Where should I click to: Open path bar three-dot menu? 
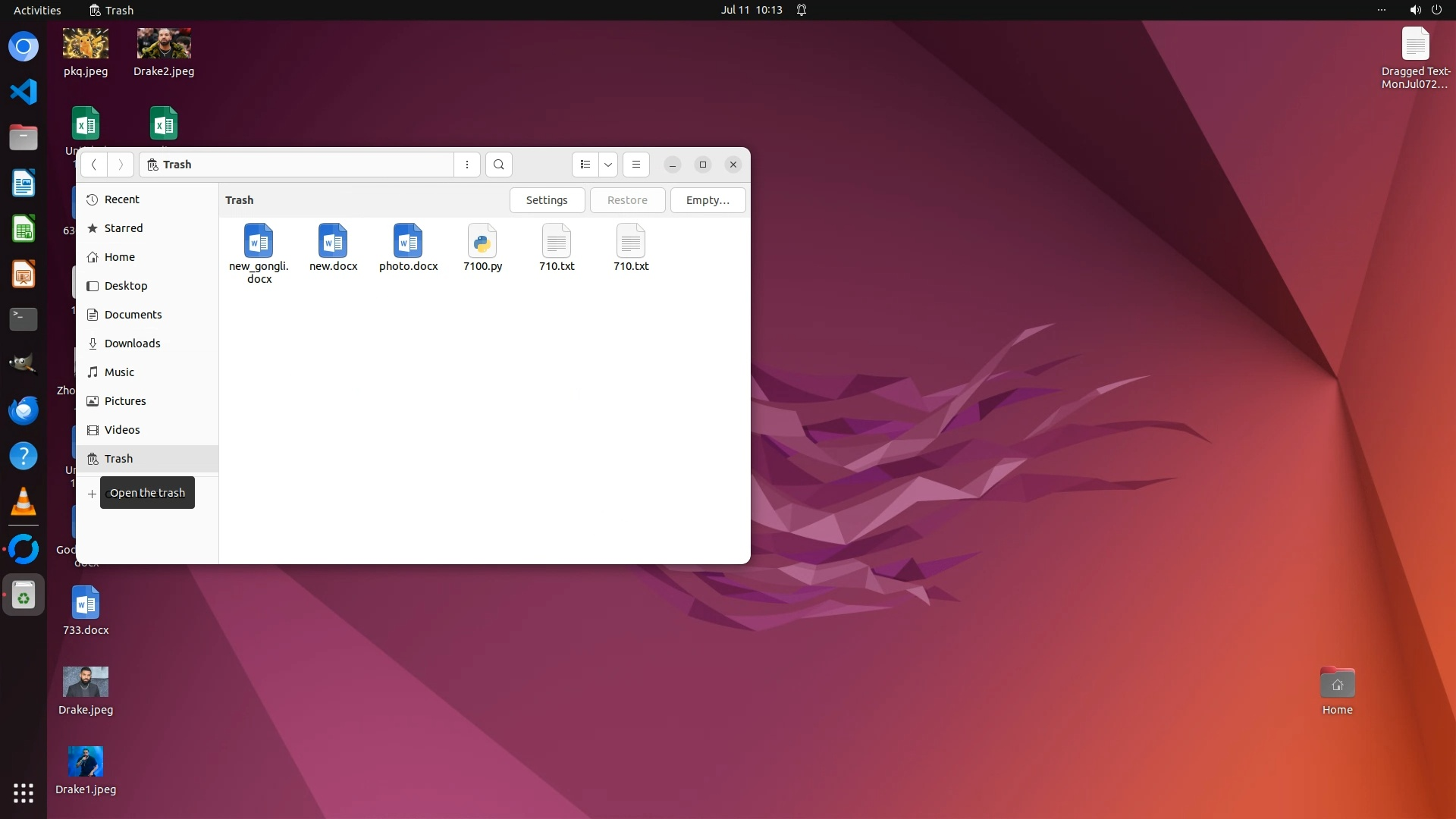(467, 165)
